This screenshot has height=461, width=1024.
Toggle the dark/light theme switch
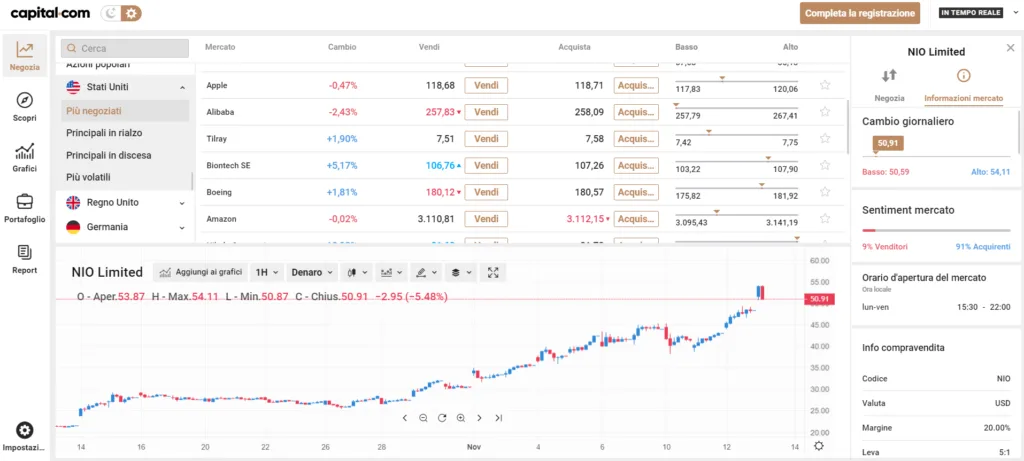[x=121, y=13]
